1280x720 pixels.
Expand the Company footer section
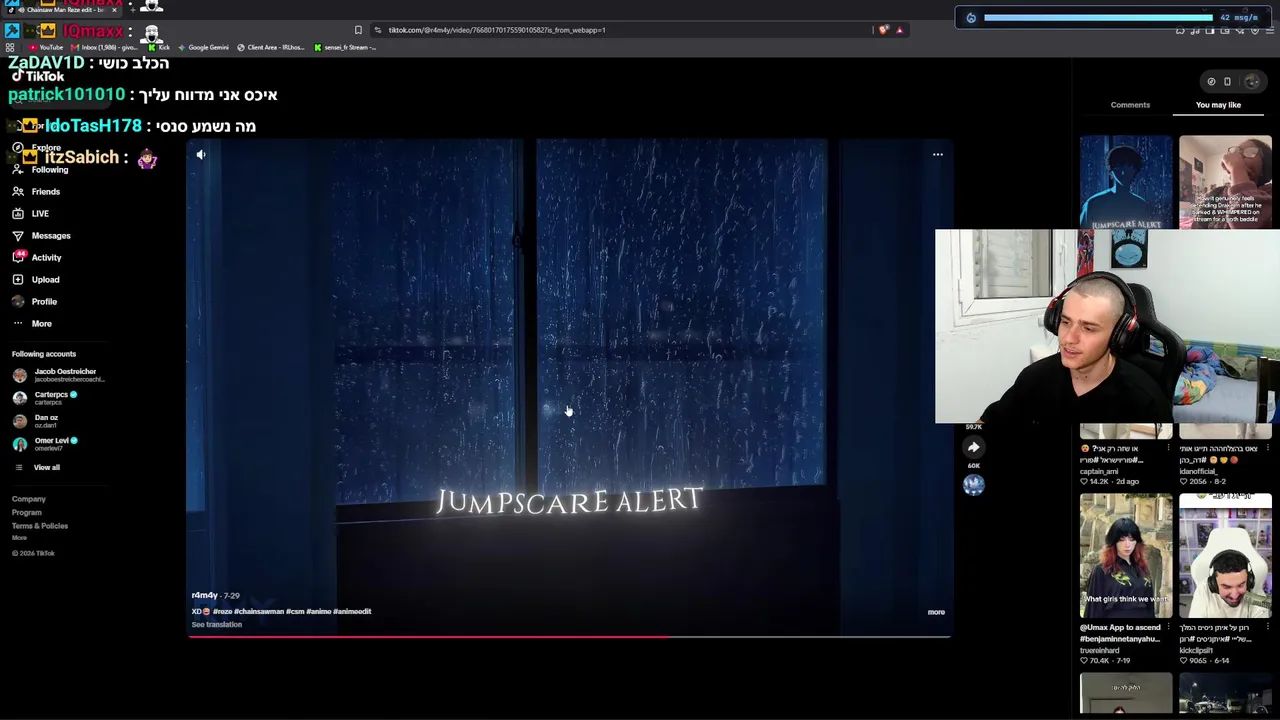pyautogui.click(x=29, y=499)
